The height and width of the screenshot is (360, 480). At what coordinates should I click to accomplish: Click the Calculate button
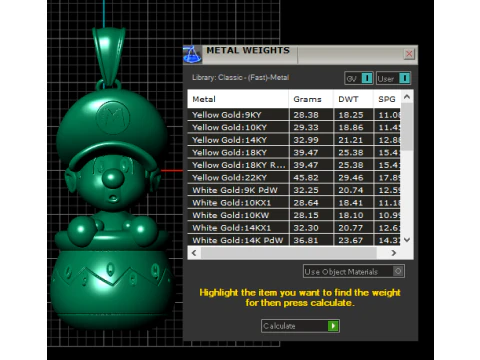pos(300,326)
